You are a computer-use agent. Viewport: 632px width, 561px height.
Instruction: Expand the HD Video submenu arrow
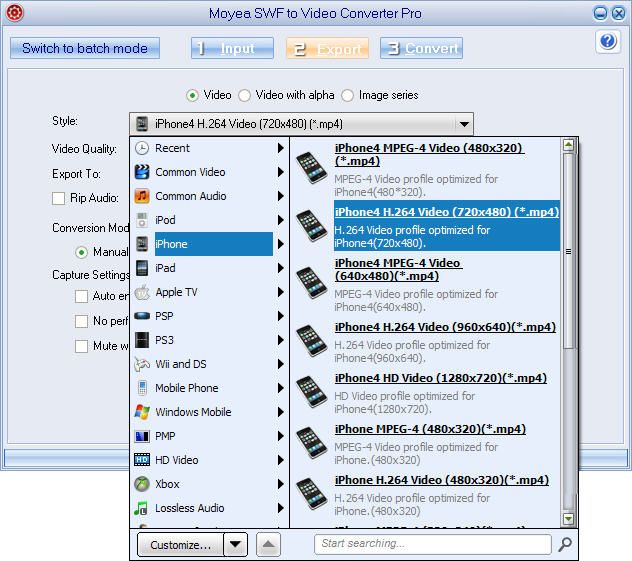281,460
